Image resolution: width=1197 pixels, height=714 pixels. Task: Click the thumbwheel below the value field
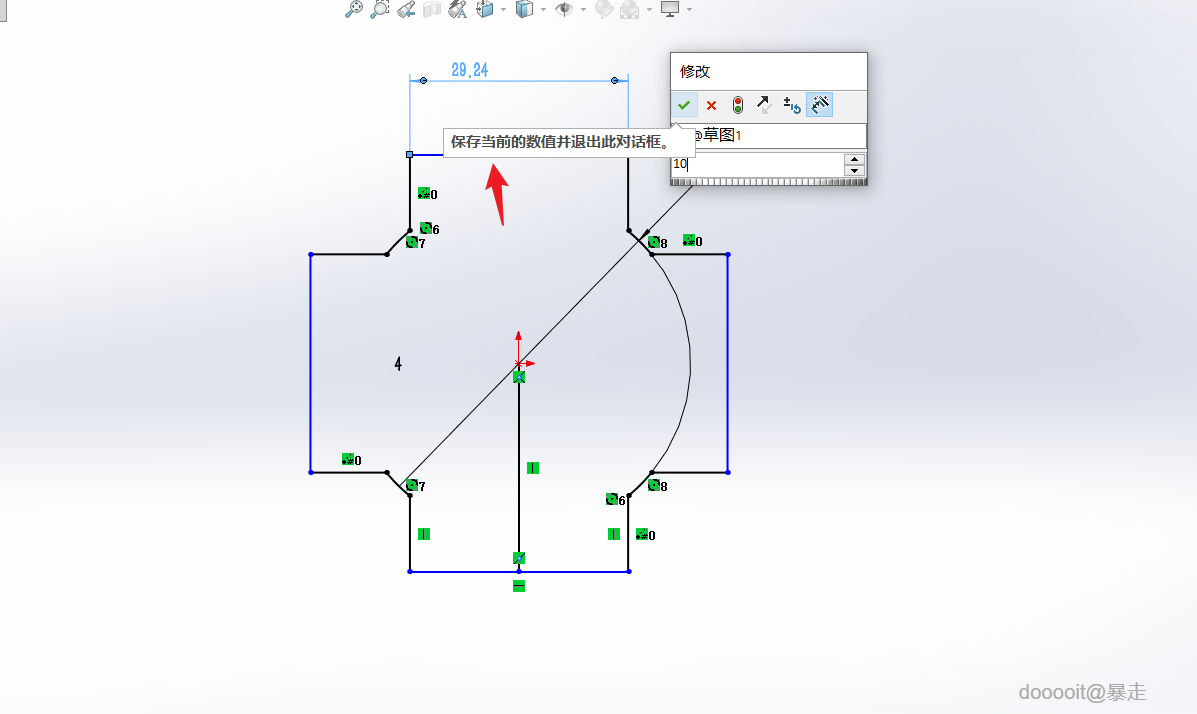pos(769,182)
